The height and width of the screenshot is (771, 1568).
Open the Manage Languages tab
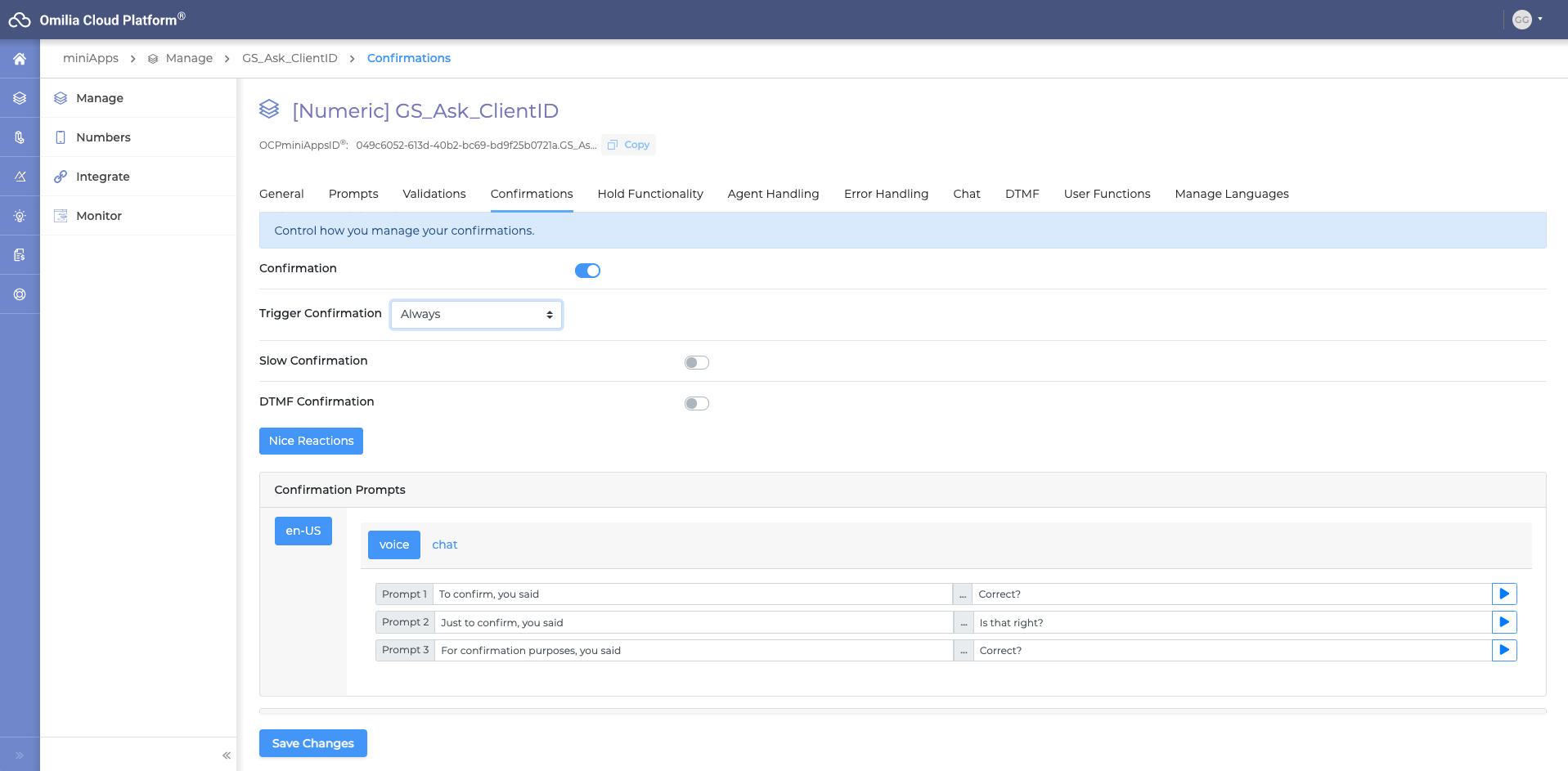tap(1232, 194)
